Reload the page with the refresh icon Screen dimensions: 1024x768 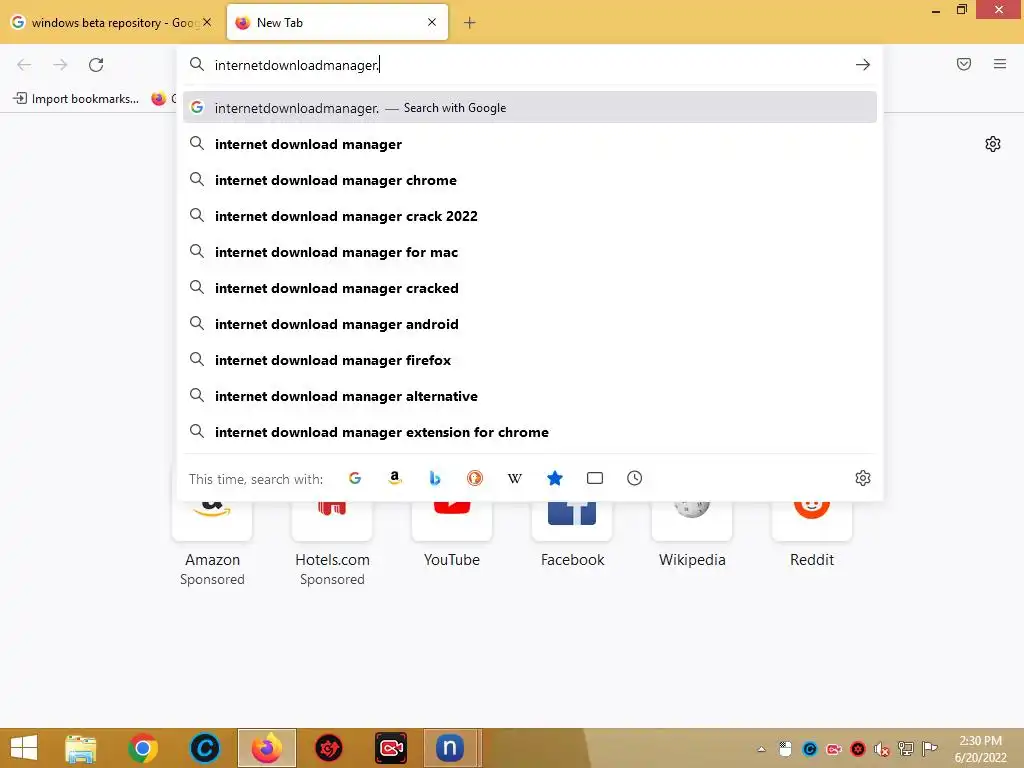[96, 65]
